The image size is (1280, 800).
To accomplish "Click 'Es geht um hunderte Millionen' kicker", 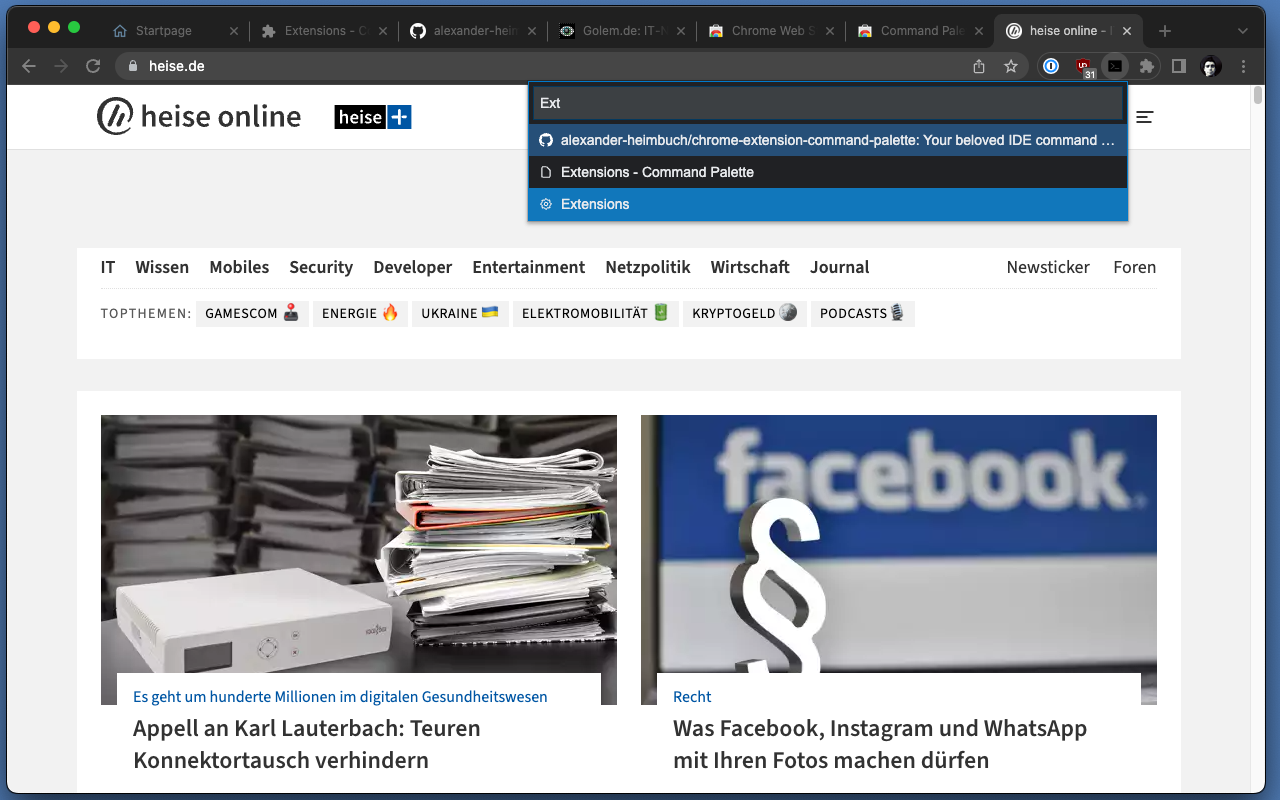I will coord(340,697).
